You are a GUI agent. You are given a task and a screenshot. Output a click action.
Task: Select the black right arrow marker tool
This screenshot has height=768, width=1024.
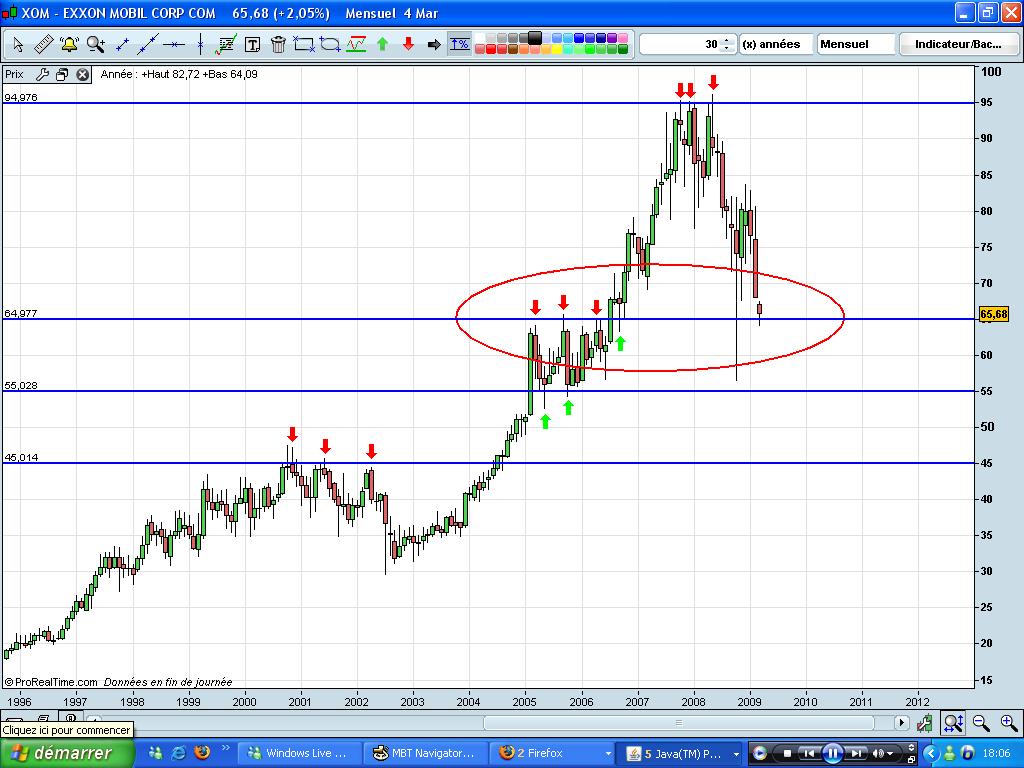[x=434, y=44]
